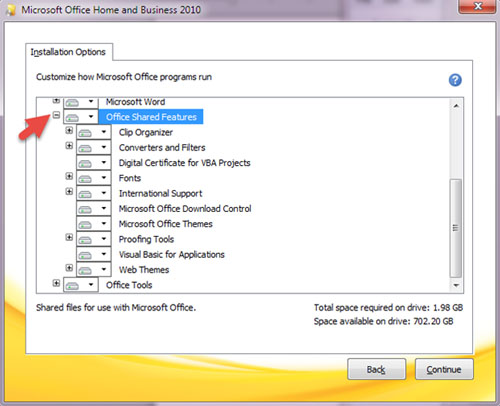Click the drive icon for Visual Basic for Applications
Image resolution: width=500 pixels, height=406 pixels.
click(x=85, y=255)
